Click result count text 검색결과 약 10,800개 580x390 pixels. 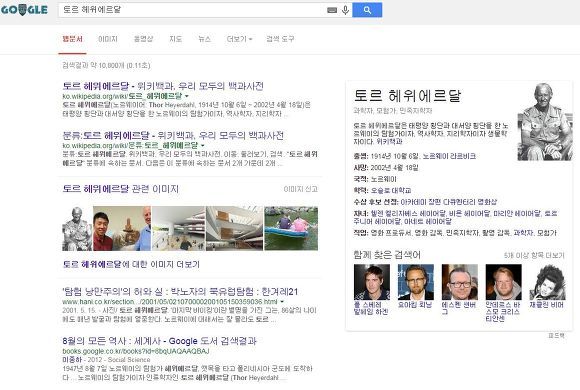(x=106, y=65)
